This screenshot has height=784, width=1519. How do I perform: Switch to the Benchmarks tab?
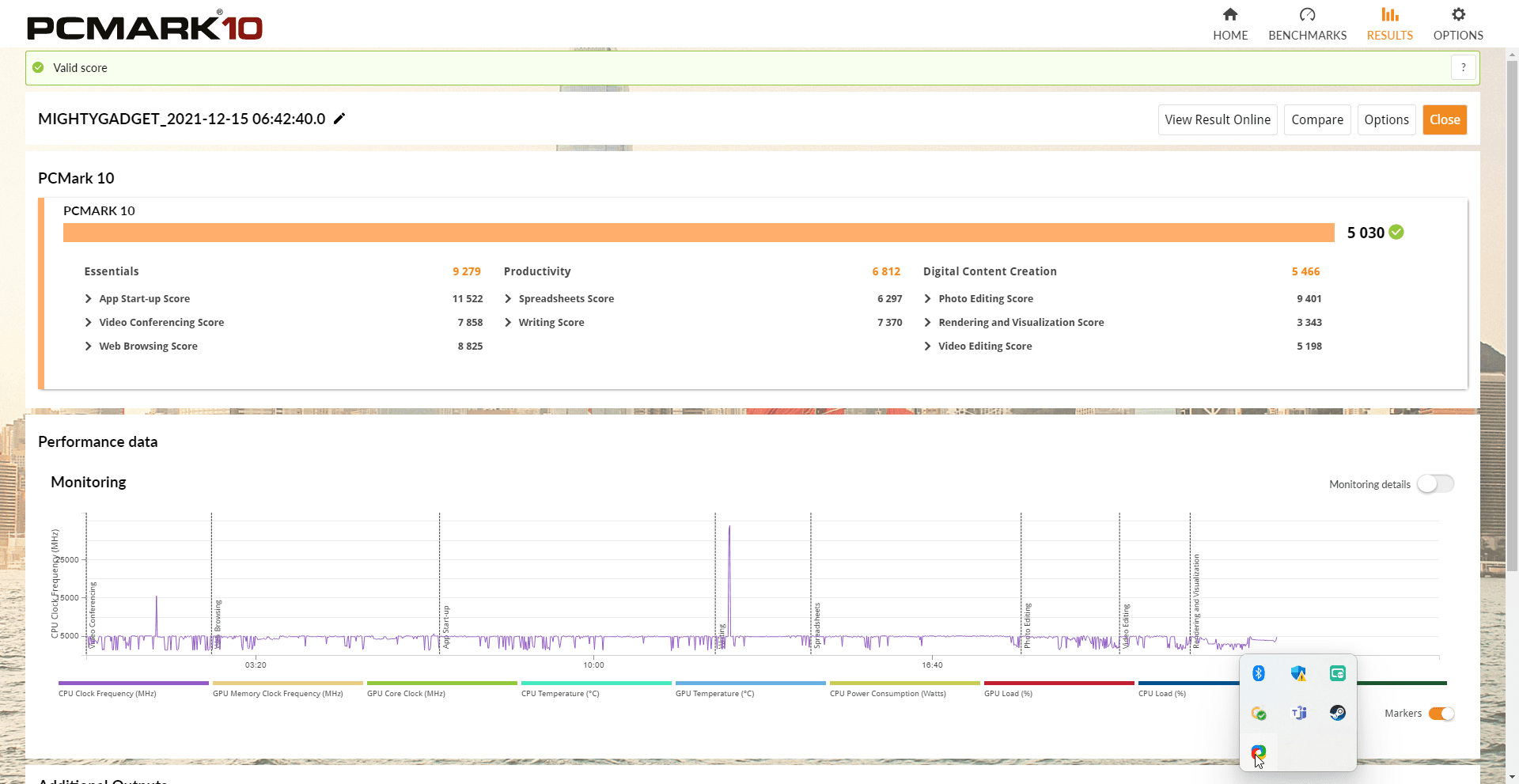click(1307, 24)
